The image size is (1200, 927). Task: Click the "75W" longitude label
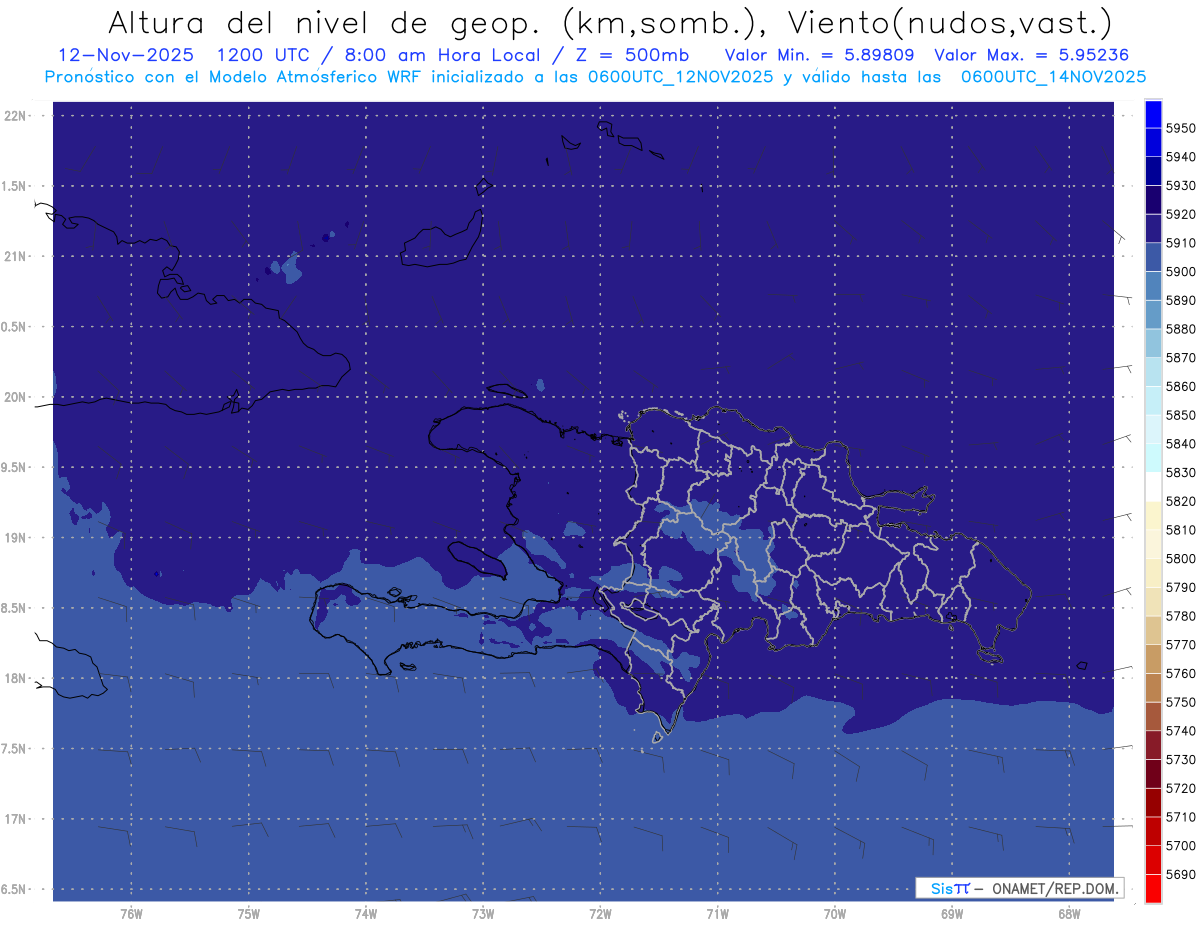(248, 914)
